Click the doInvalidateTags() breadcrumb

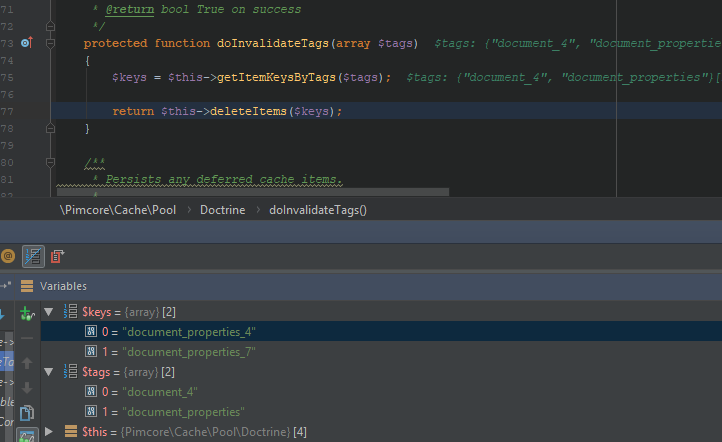[318, 210]
